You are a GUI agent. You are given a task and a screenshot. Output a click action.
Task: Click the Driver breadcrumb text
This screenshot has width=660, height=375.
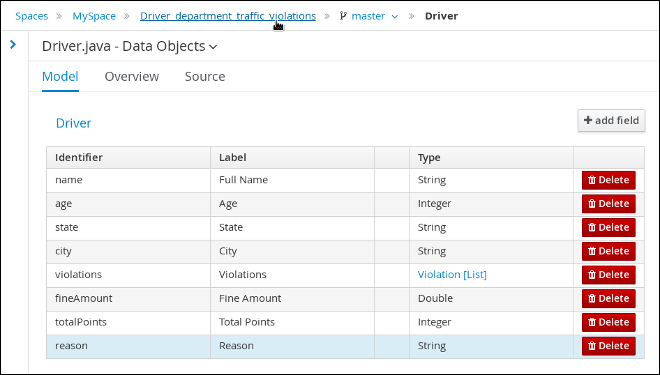coord(441,16)
